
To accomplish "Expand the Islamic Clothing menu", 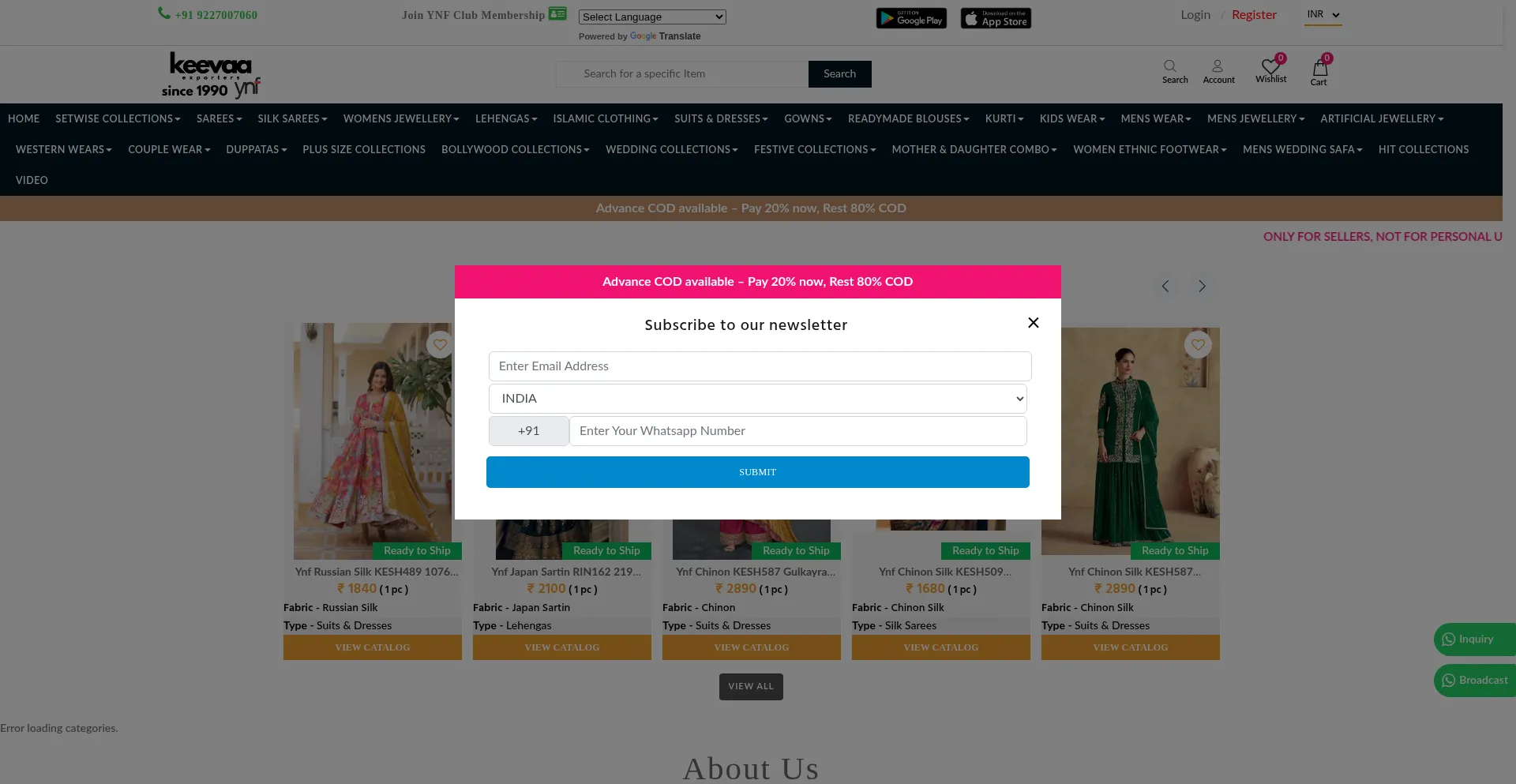I will click(606, 118).
